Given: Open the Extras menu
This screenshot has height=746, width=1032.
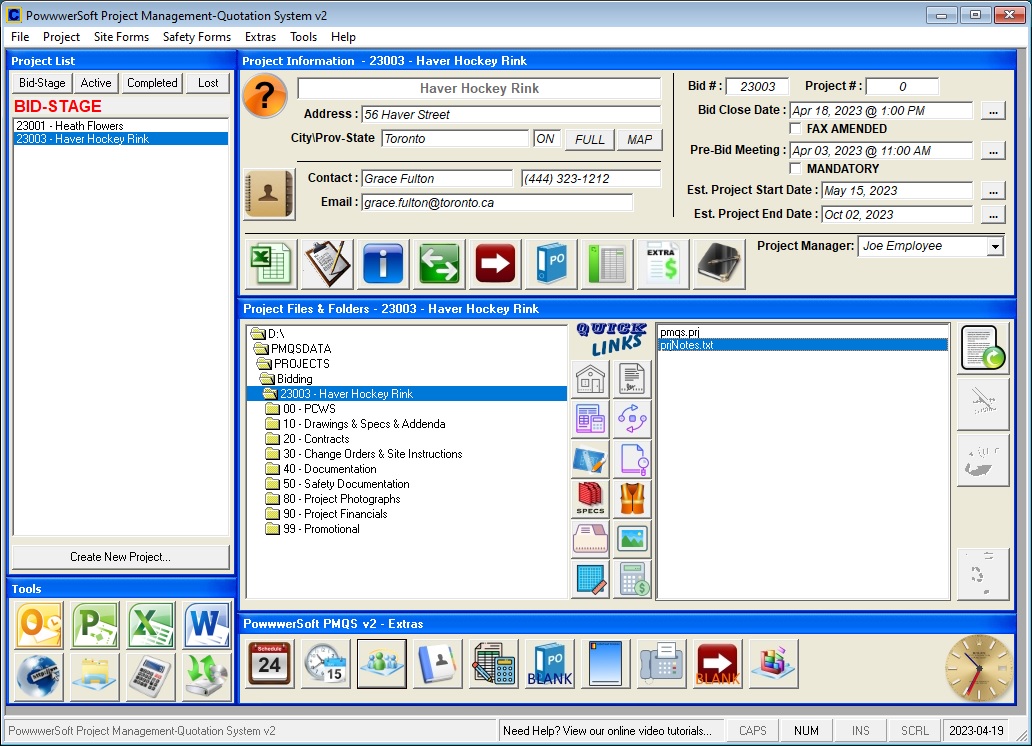Looking at the screenshot, I should click(x=260, y=37).
